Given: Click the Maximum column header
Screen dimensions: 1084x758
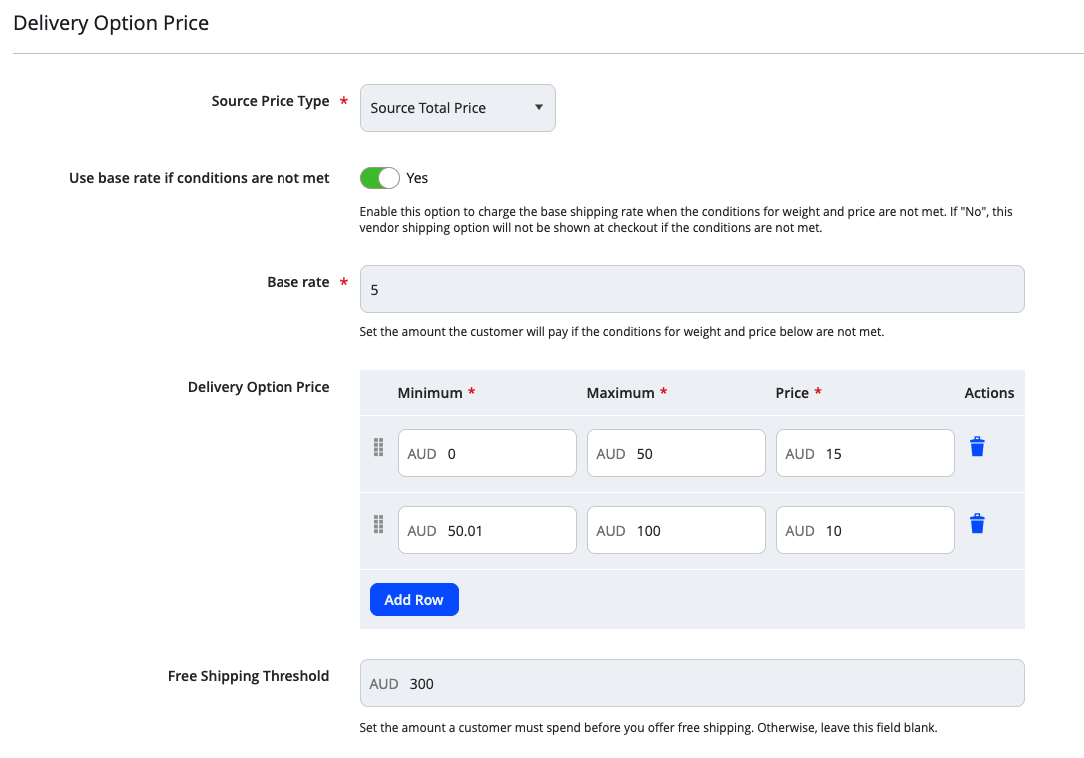Looking at the screenshot, I should click(x=620, y=393).
